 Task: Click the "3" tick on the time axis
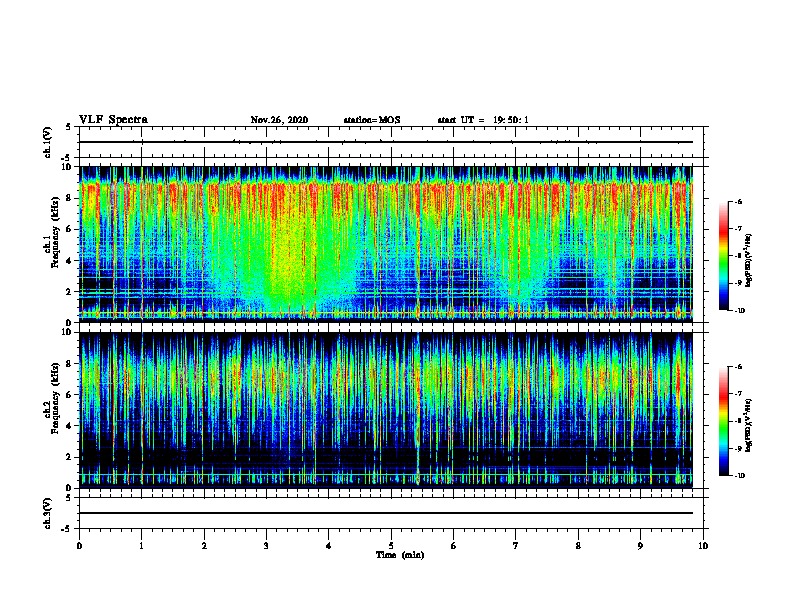(266, 546)
